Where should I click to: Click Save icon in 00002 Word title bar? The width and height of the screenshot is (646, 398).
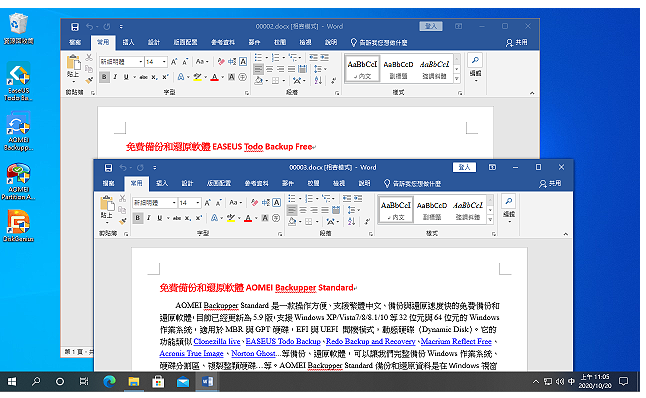tap(75, 27)
